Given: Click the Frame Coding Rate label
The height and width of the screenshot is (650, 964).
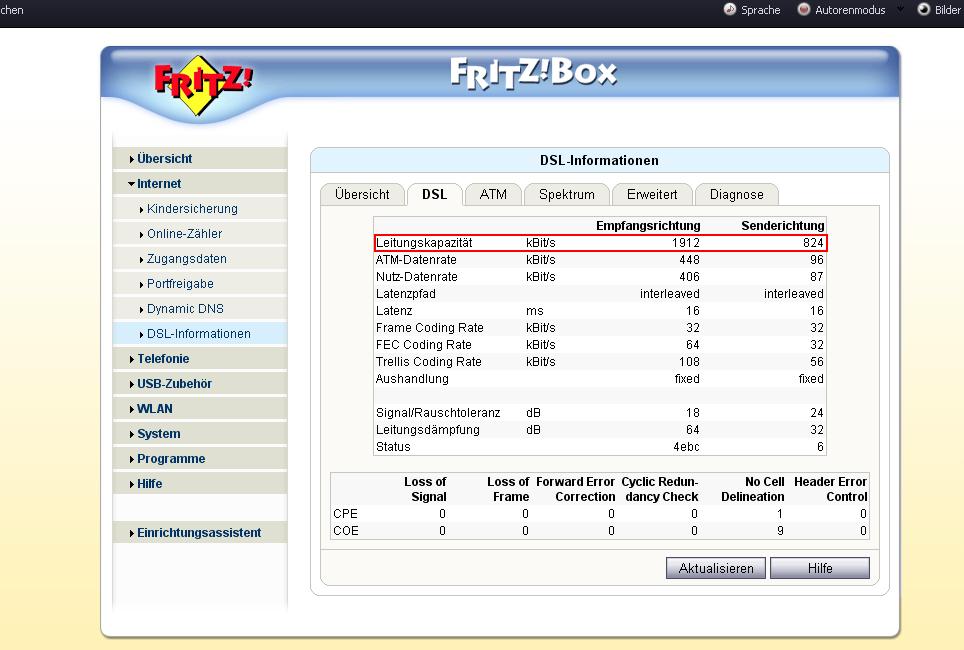Looking at the screenshot, I should (x=430, y=328).
